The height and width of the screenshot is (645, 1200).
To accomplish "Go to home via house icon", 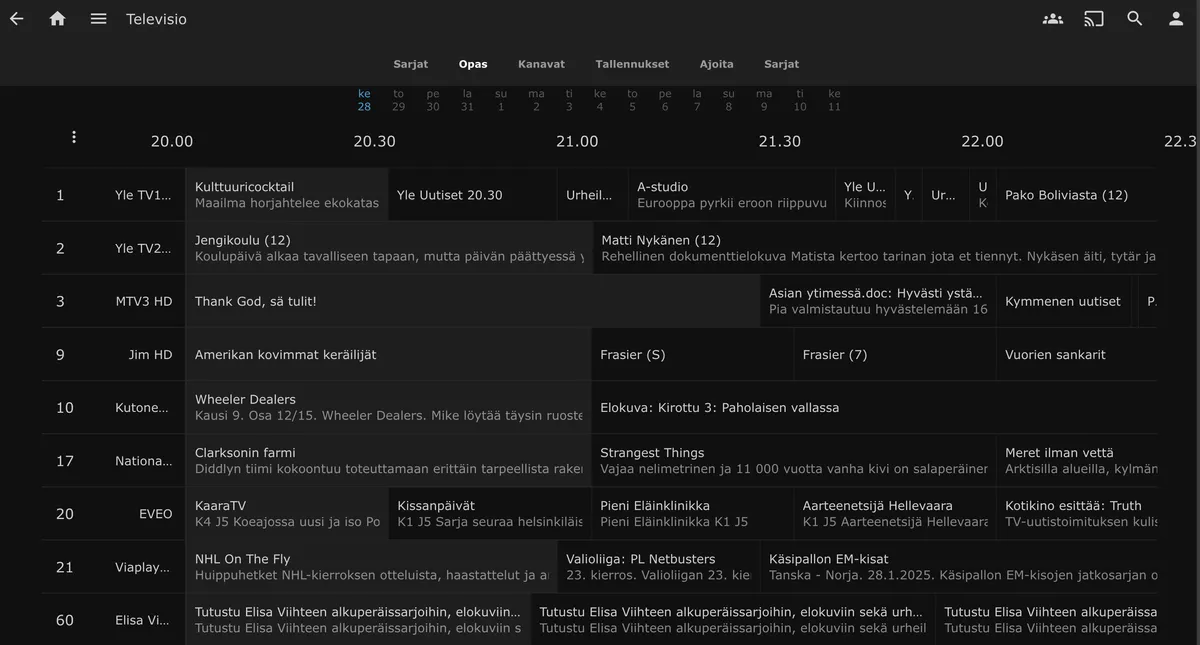I will [58, 19].
